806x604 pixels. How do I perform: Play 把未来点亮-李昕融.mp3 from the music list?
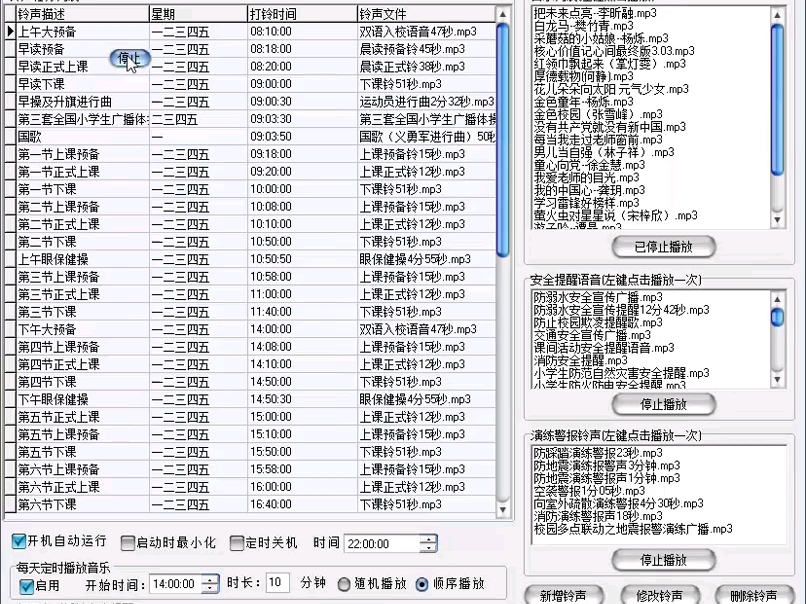(595, 13)
